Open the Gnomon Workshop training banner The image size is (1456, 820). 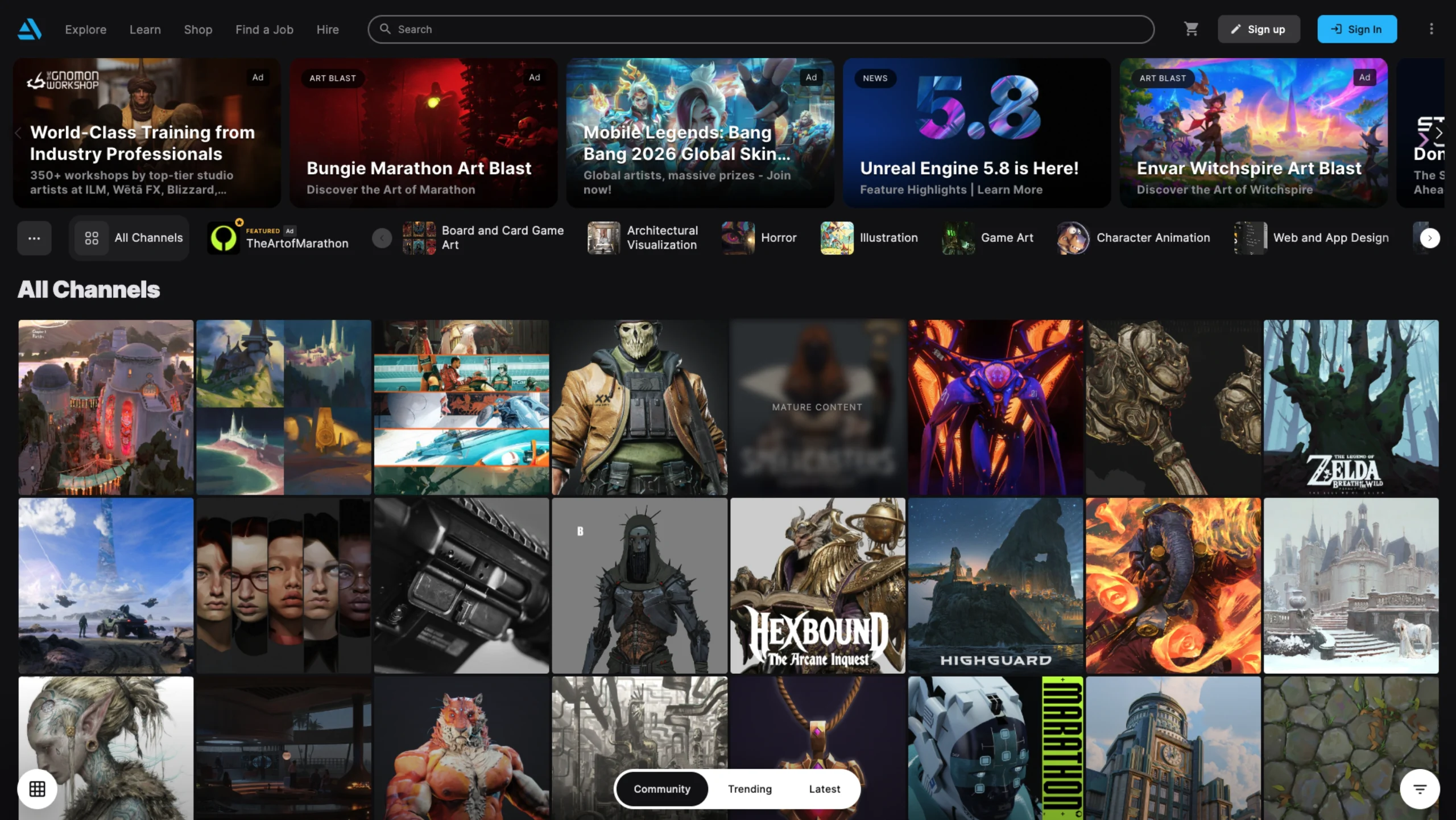[147, 133]
